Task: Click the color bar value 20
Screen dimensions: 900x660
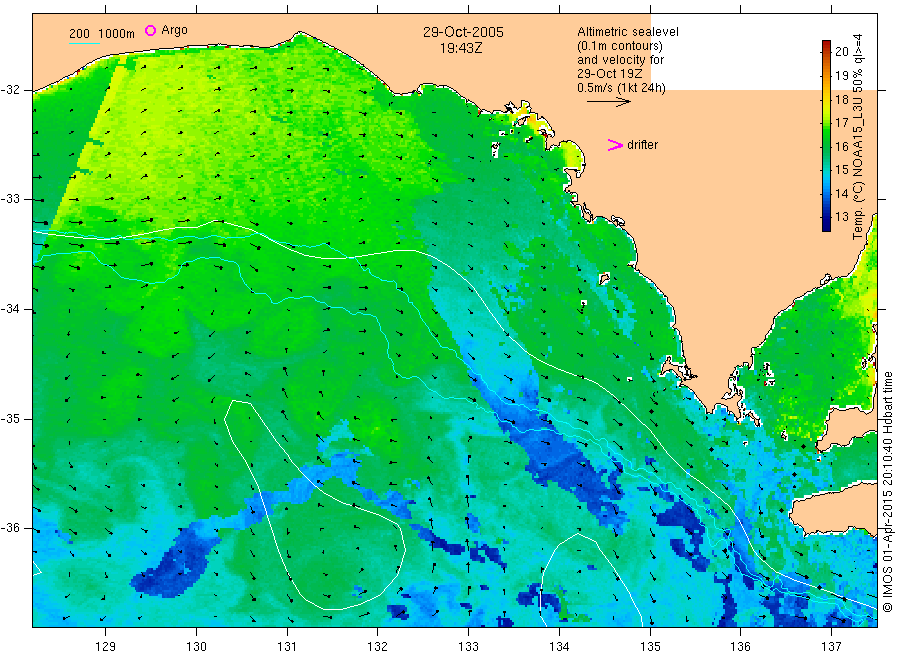Action: pyautogui.click(x=841, y=52)
